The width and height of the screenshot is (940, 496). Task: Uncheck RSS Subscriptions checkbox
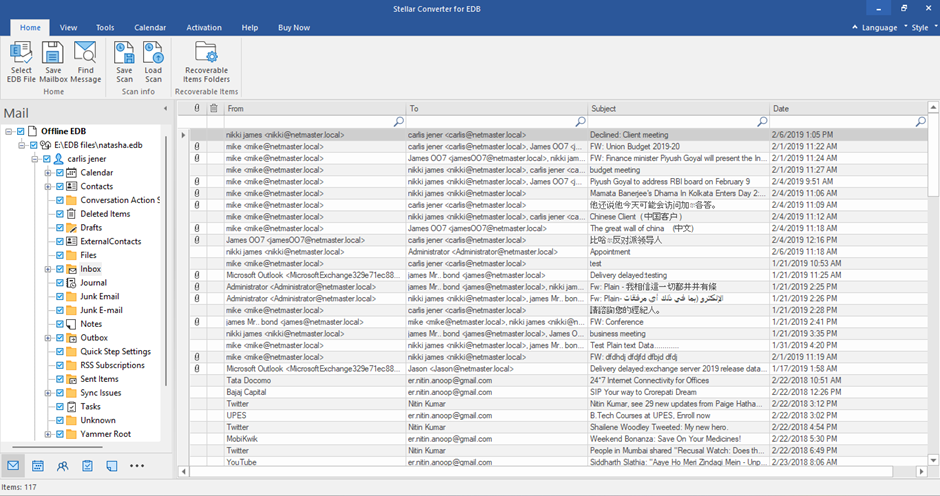(60, 365)
